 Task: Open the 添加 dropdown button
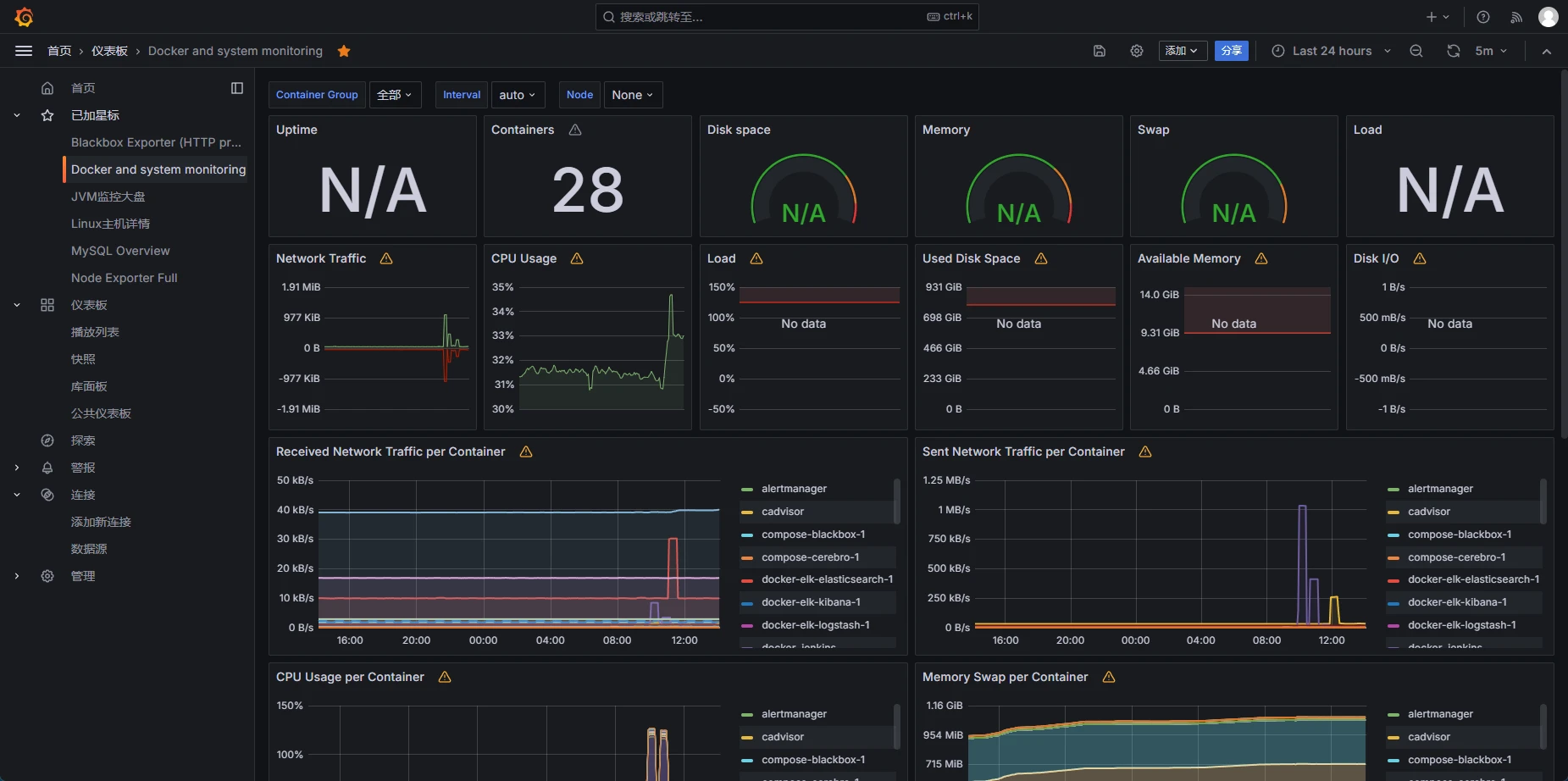[x=1183, y=51]
